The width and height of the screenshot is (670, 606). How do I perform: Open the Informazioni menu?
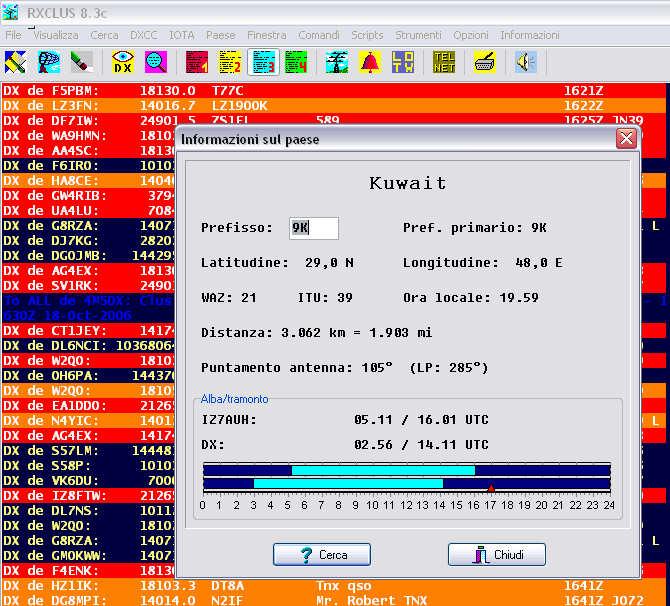(530, 35)
